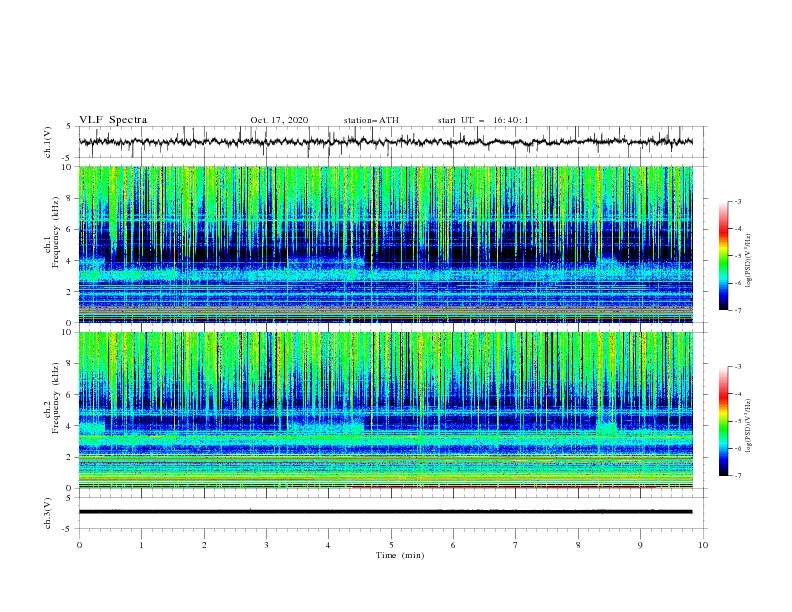Click the "4" tick on the time axis
This screenshot has width=792, height=612.
click(328, 545)
